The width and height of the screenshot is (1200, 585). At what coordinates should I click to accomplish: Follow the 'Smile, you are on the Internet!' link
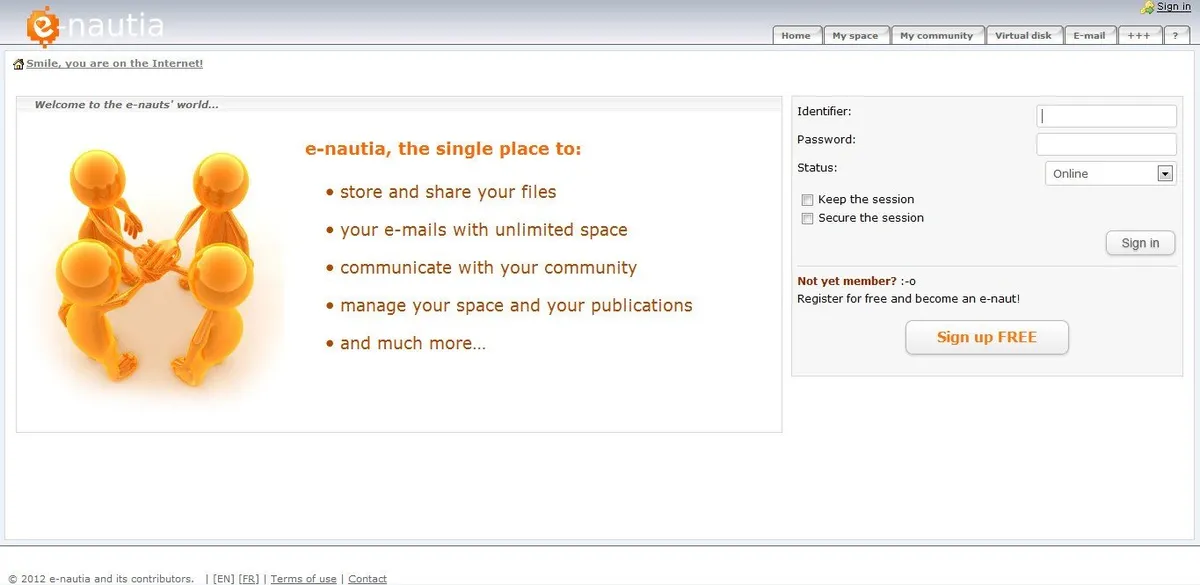(115, 64)
